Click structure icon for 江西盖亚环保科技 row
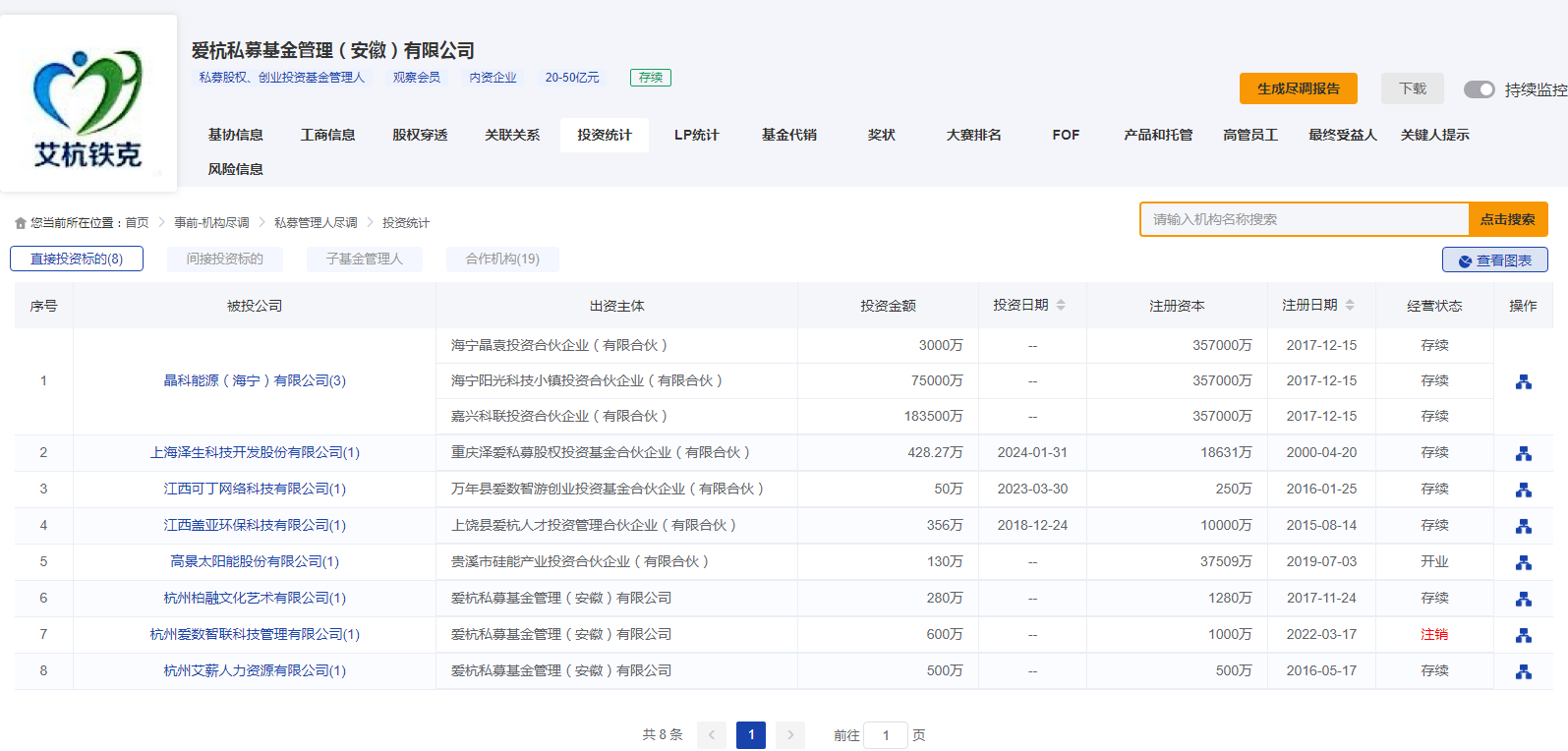This screenshot has width=1568, height=751. (1523, 526)
